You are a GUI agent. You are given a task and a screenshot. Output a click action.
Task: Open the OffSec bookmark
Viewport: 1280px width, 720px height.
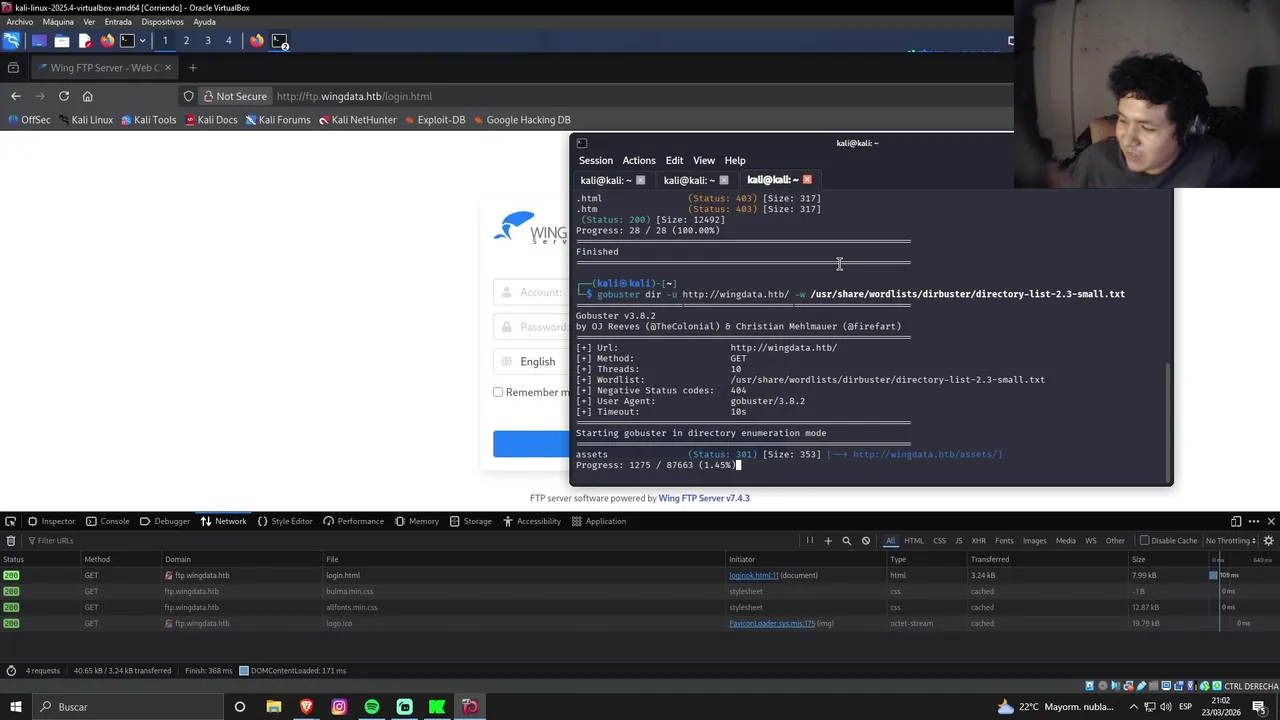coord(28,120)
